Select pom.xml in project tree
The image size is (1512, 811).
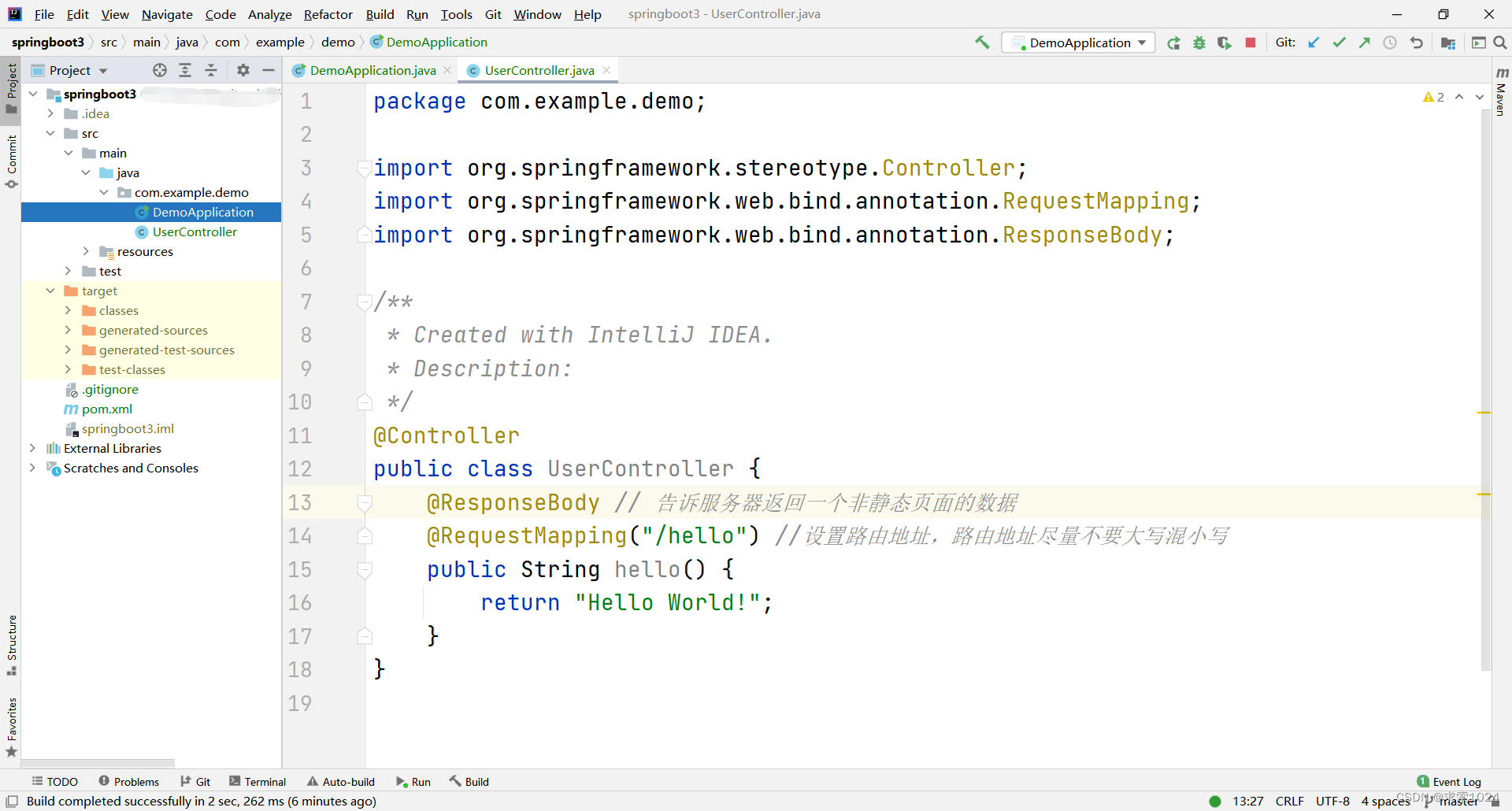[x=106, y=409]
